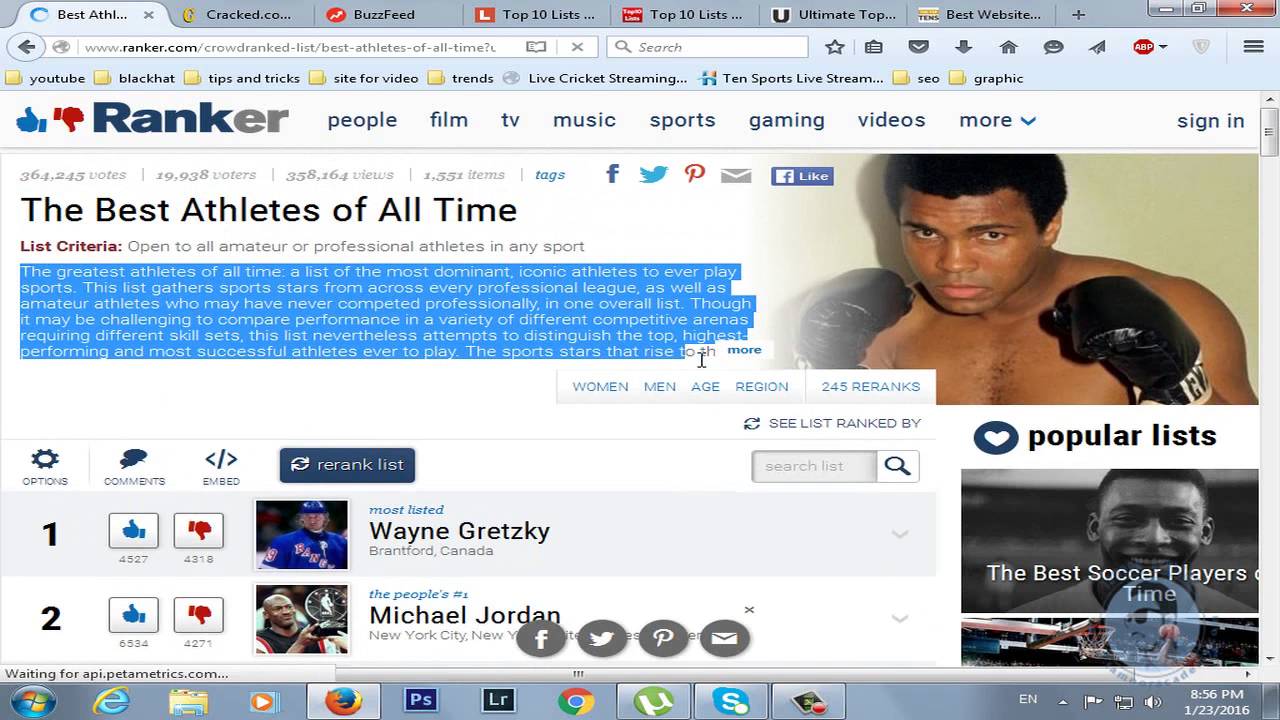Open the Firefox hamburger menu
Screen dimensions: 1280x720
click(1253, 47)
